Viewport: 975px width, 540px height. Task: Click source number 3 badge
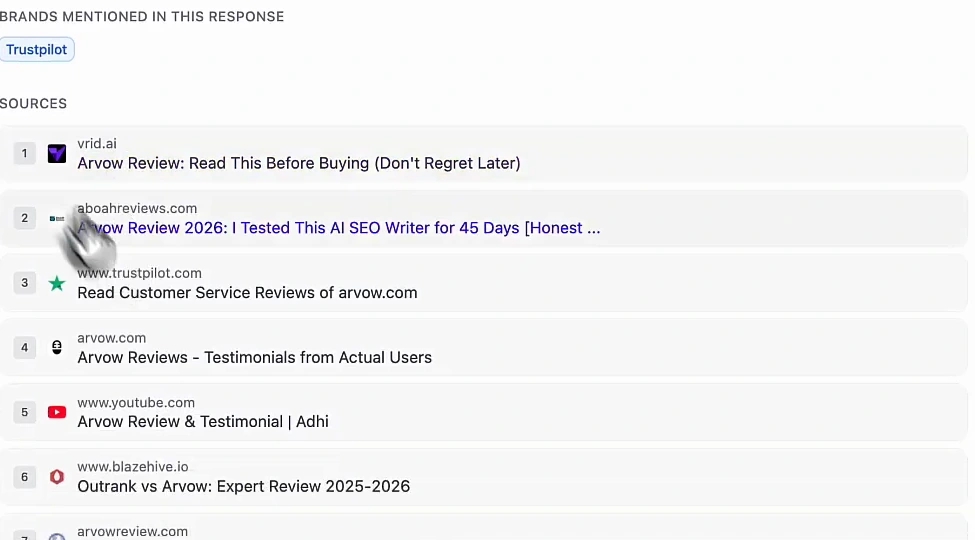pos(24,283)
